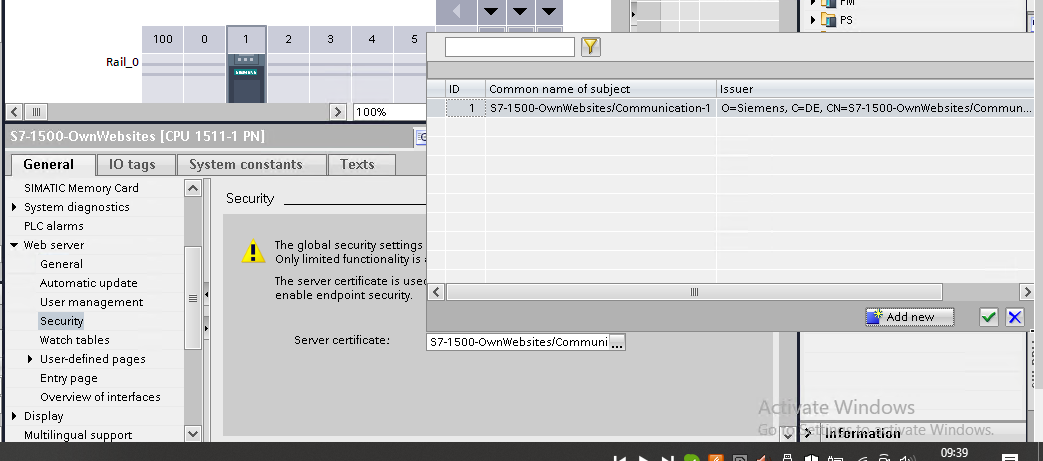This screenshot has height=461, width=1043.
Task: Click the ellipsis button beside Server certificate
Action: pyautogui.click(x=617, y=342)
